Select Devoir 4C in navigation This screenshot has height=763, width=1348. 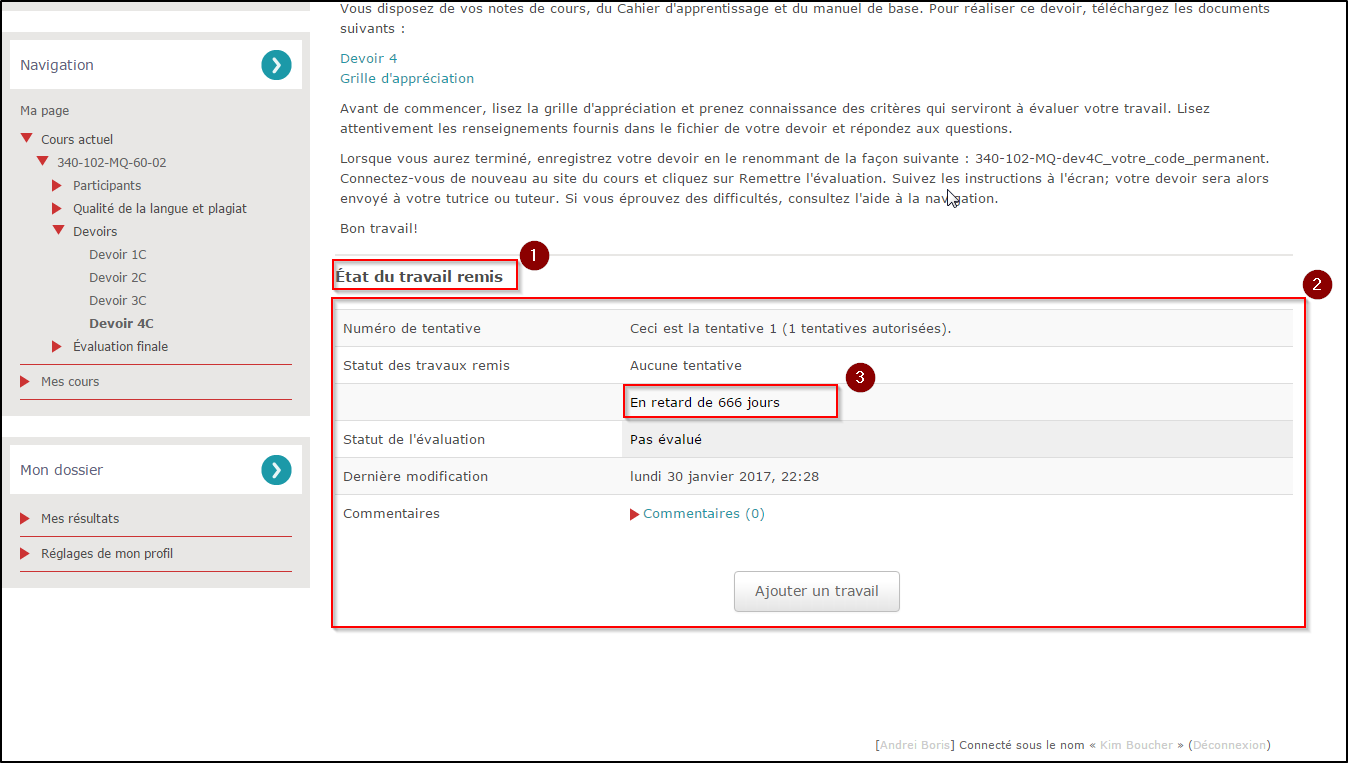pos(121,323)
